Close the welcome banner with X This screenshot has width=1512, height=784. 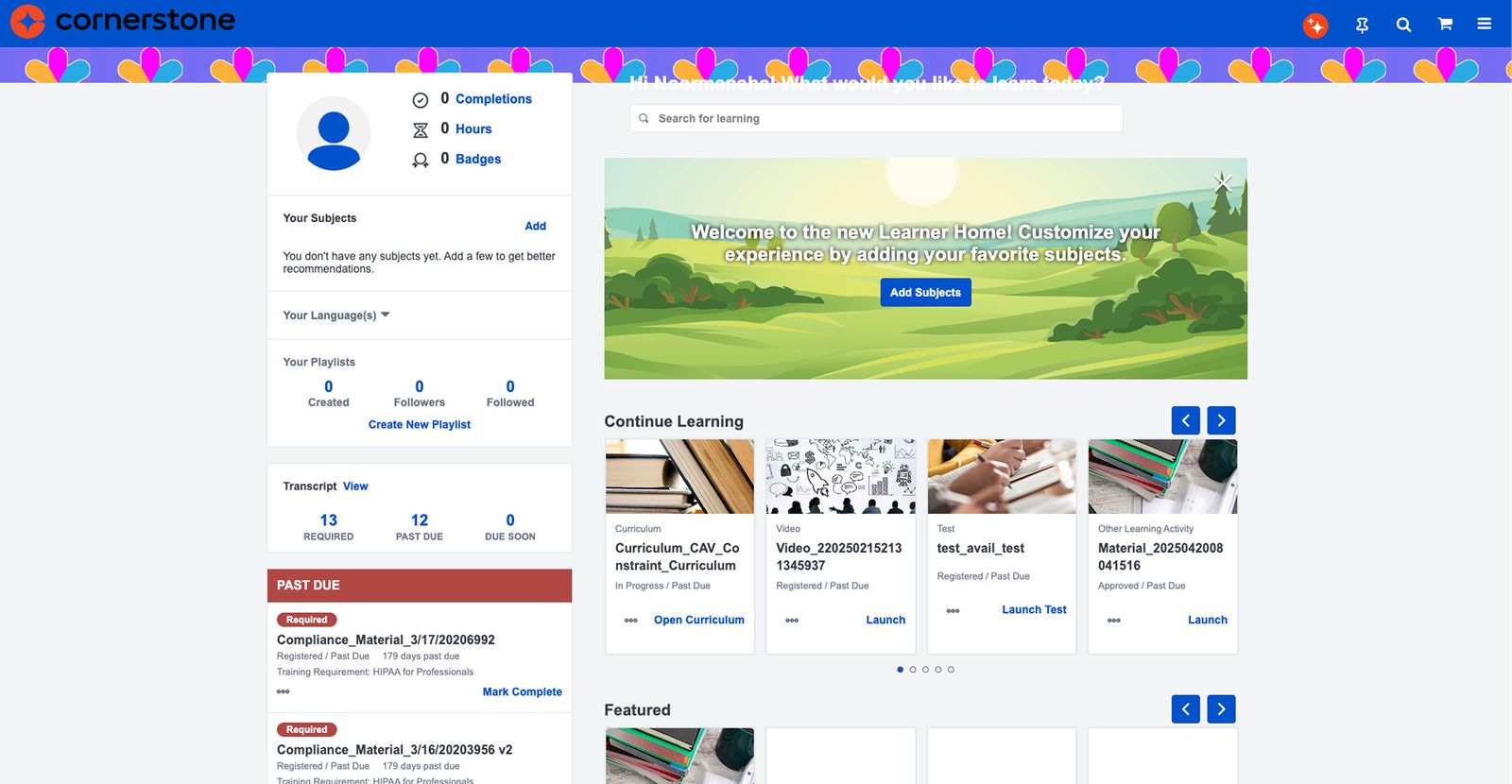(x=1223, y=181)
